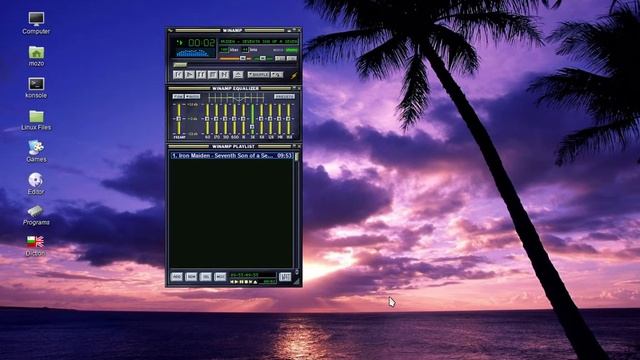Click the Winamp Playlist title bar
The image size is (640, 360).
coord(233,146)
